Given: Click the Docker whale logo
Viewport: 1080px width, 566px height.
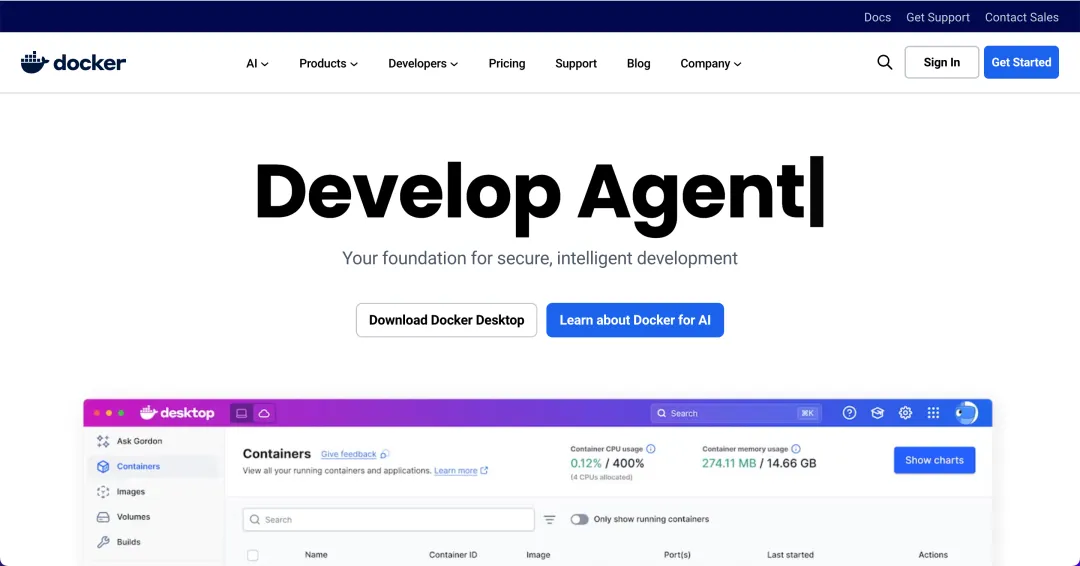Looking at the screenshot, I should (73, 63).
